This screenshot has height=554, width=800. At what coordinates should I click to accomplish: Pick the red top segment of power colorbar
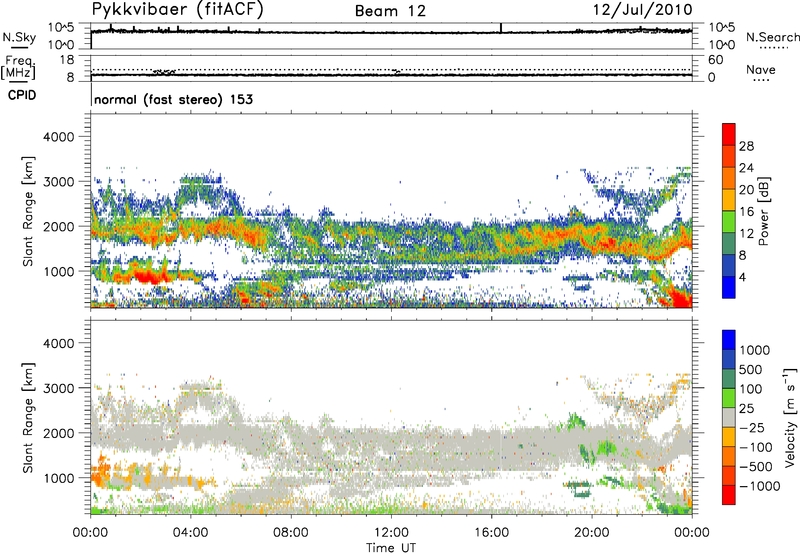tap(729, 134)
